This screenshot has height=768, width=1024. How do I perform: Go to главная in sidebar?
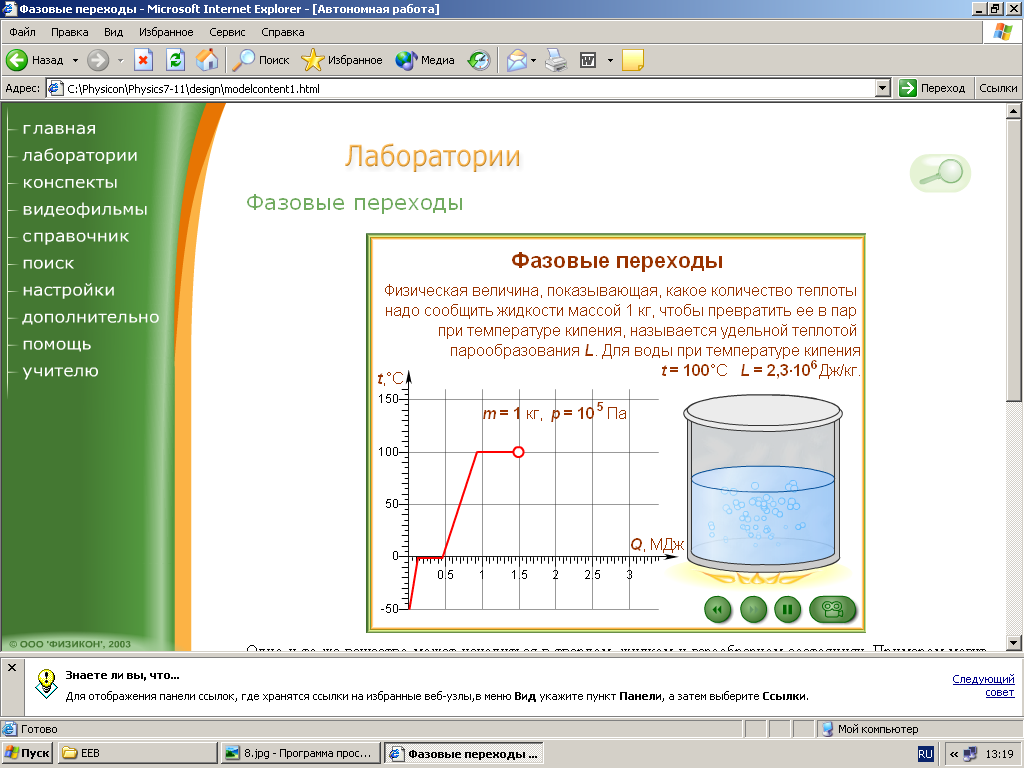59,129
